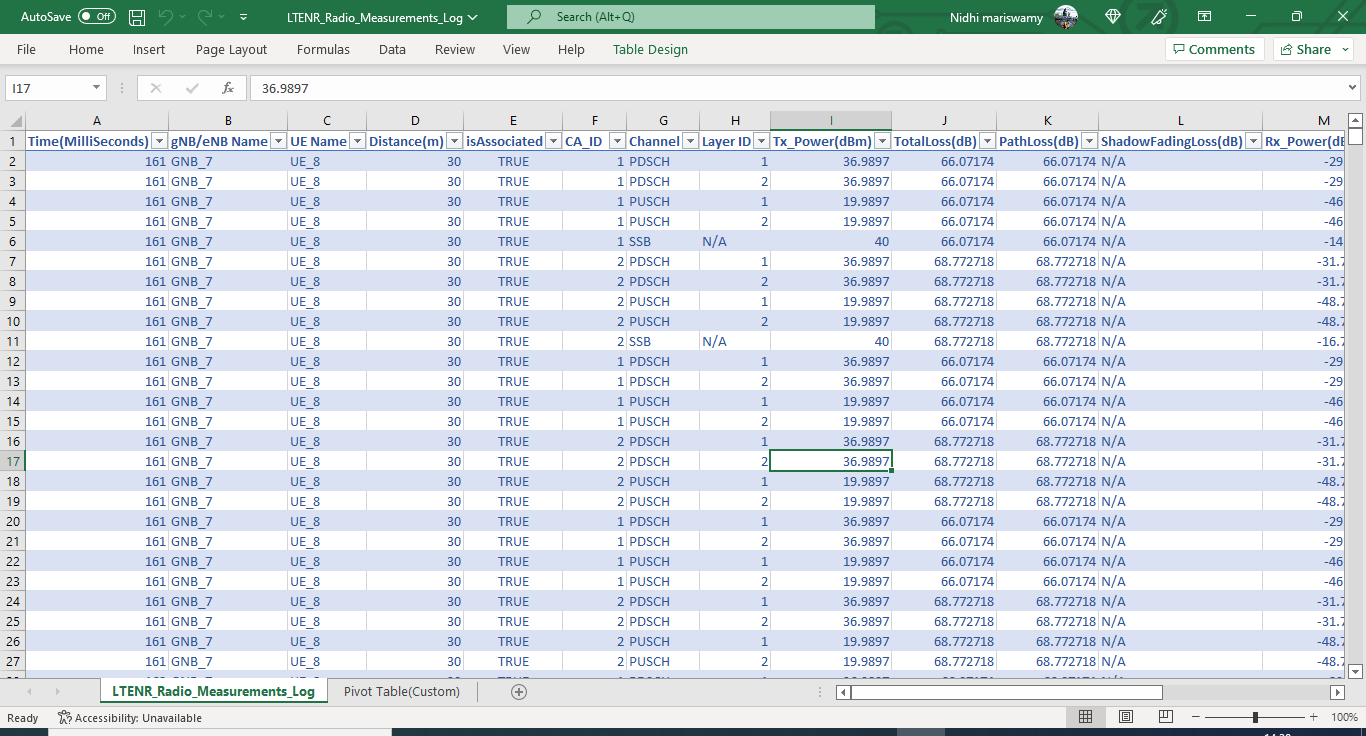The width and height of the screenshot is (1366, 736).
Task: Click the formula bar showing 36.9897
Action: click(x=796, y=88)
